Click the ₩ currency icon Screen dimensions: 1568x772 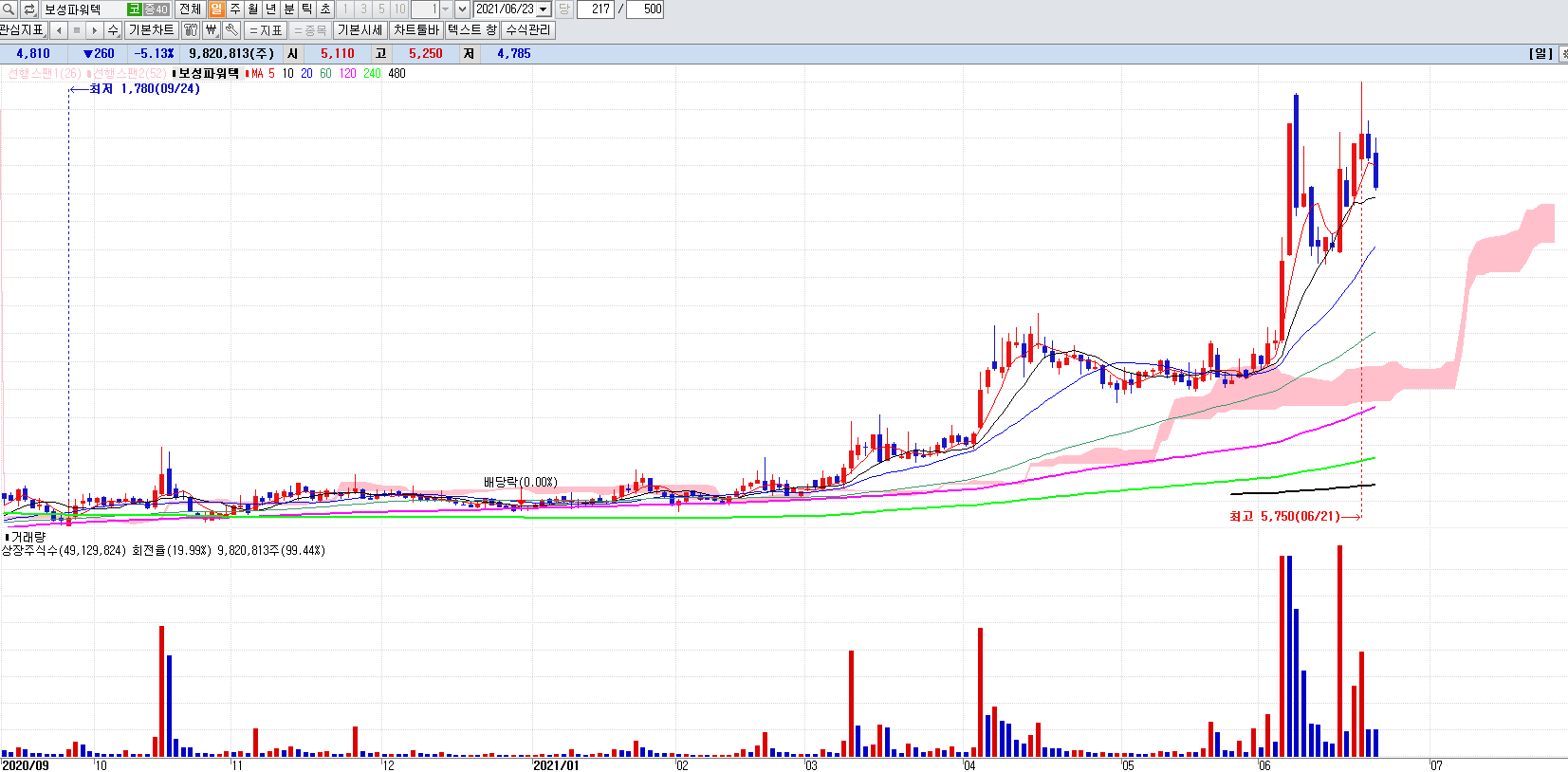click(x=212, y=30)
